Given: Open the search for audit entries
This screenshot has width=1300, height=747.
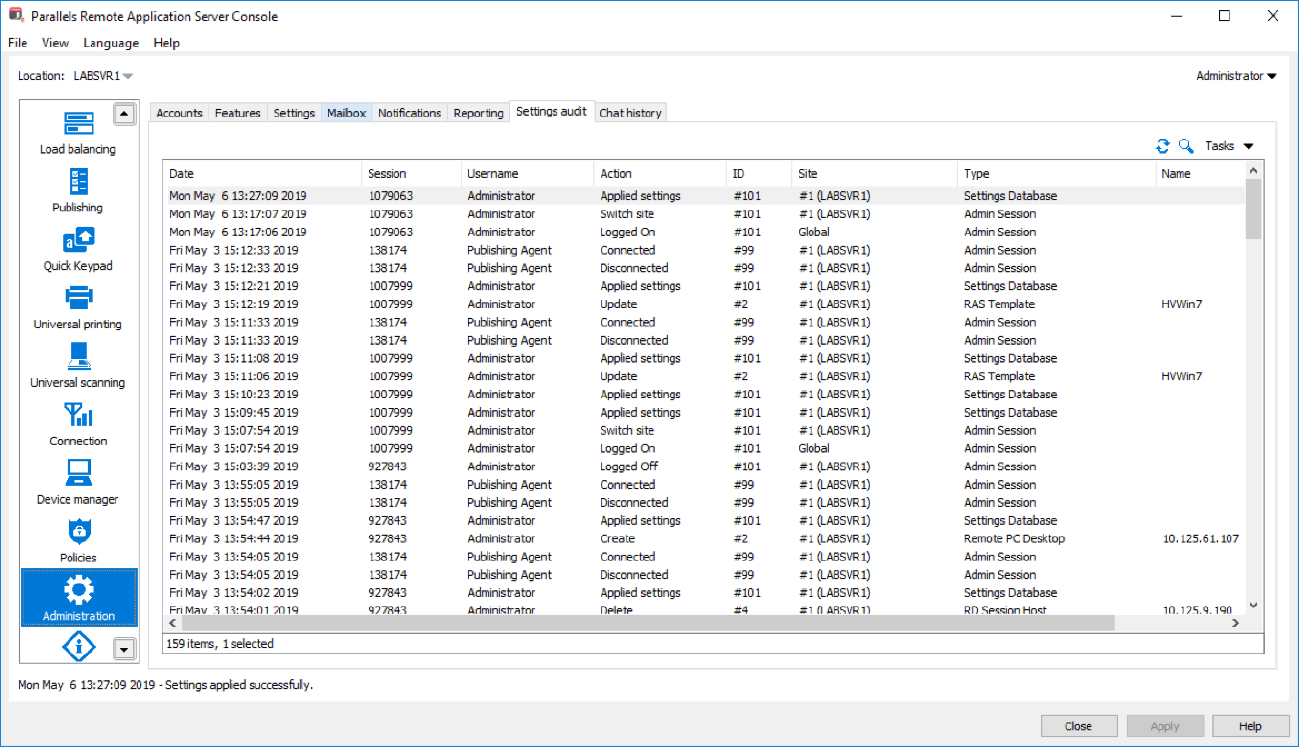Looking at the screenshot, I should tap(1186, 145).
